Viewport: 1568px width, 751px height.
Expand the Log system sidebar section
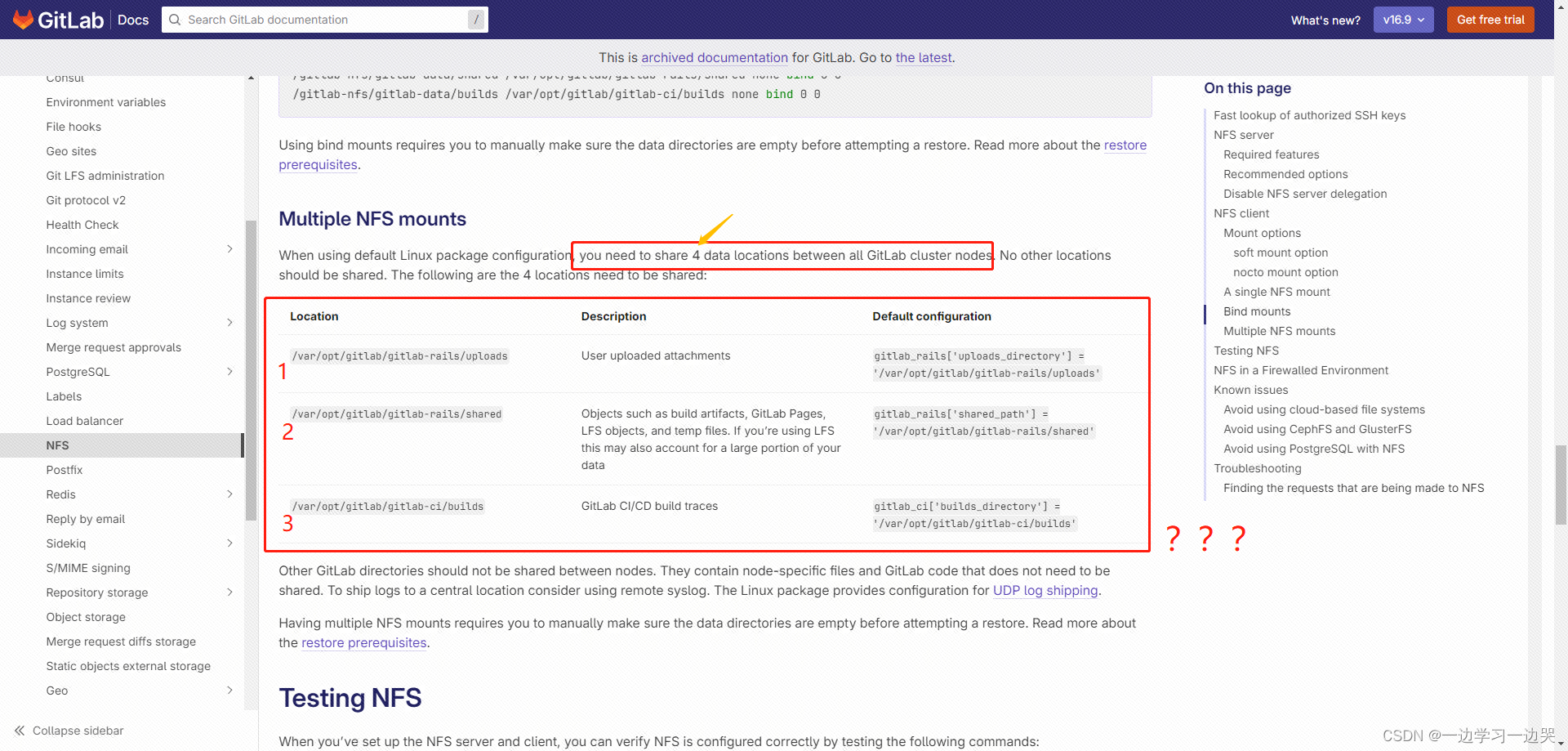229,323
